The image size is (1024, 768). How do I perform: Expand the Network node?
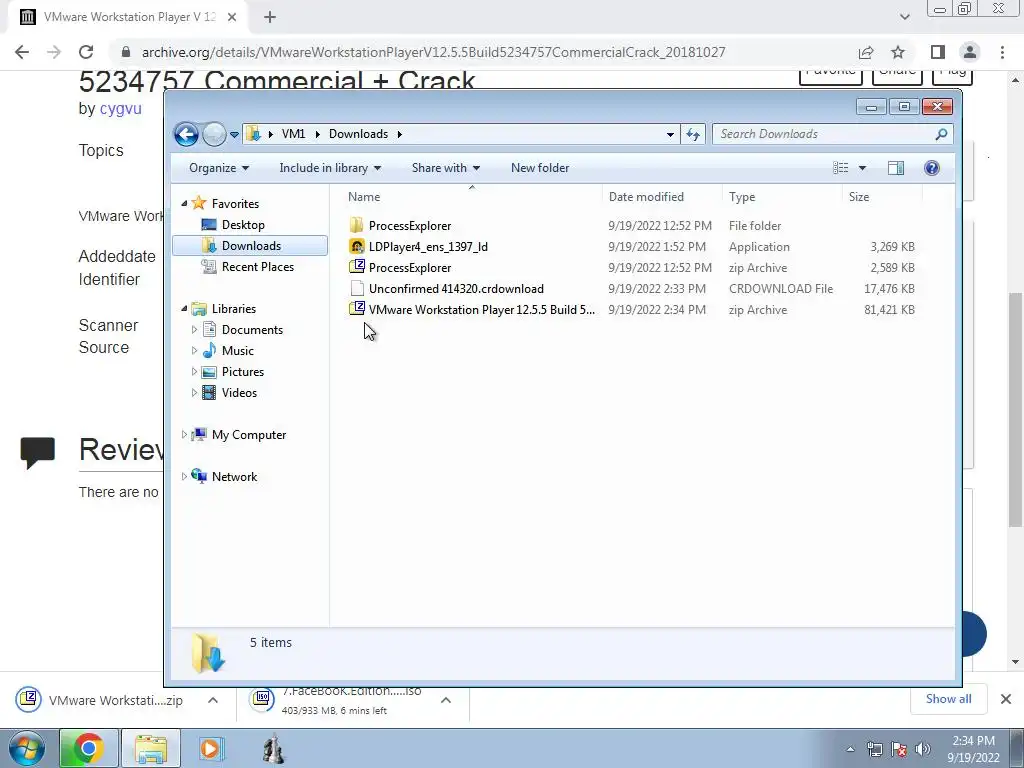coord(184,476)
